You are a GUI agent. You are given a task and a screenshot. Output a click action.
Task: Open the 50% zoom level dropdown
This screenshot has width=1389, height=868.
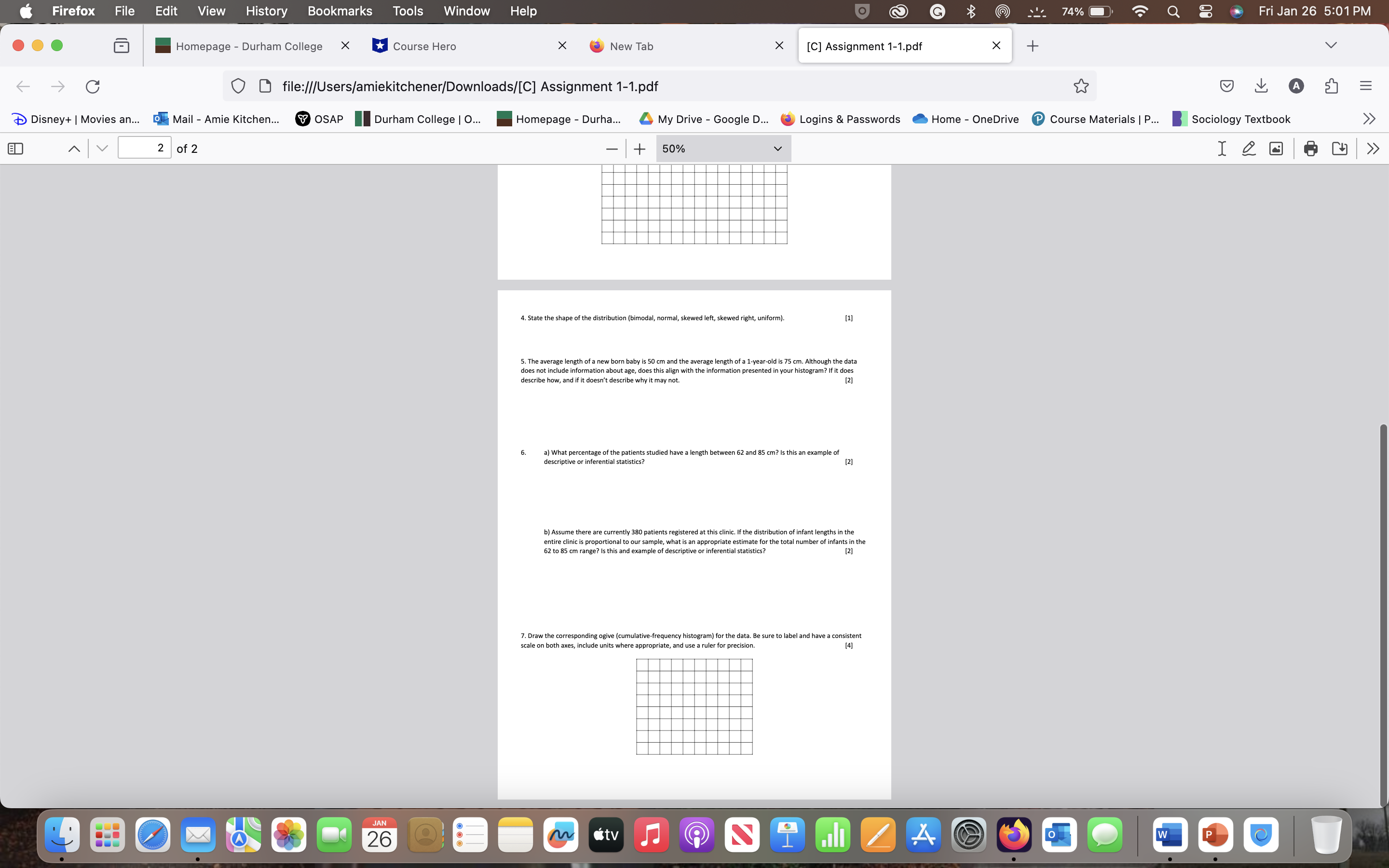(722, 148)
